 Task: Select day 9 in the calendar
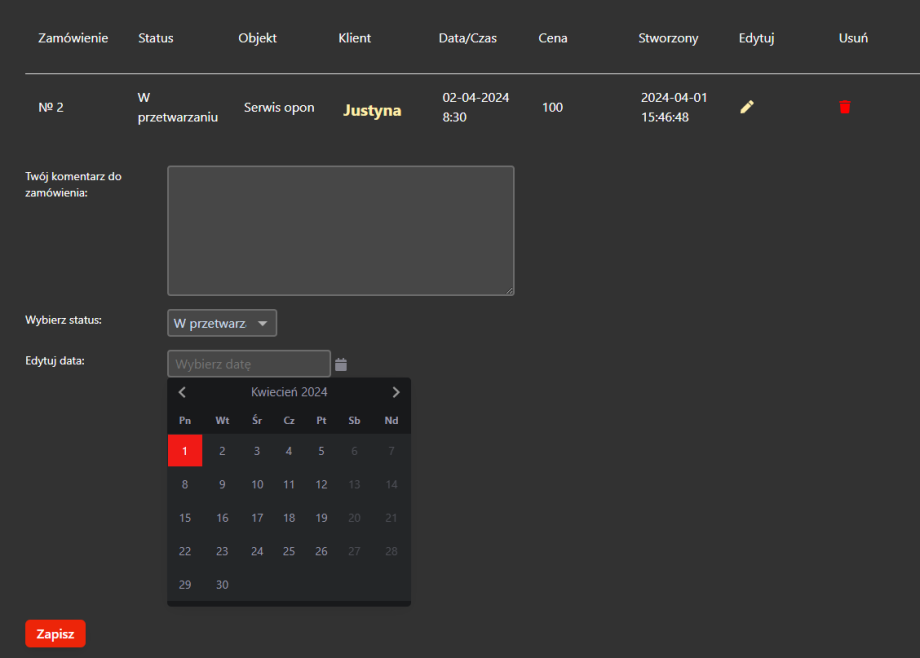tap(222, 485)
